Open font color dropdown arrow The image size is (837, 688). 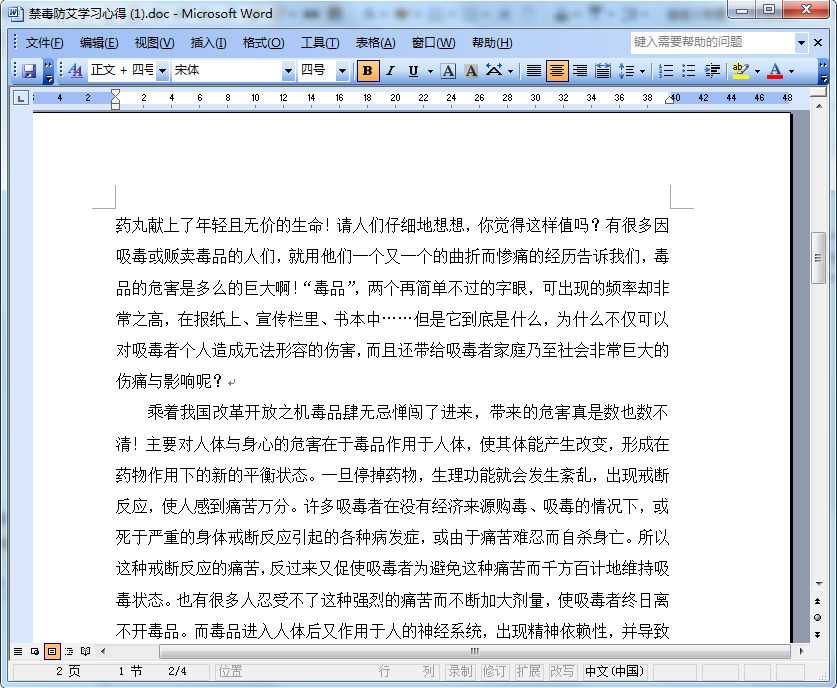pos(791,70)
